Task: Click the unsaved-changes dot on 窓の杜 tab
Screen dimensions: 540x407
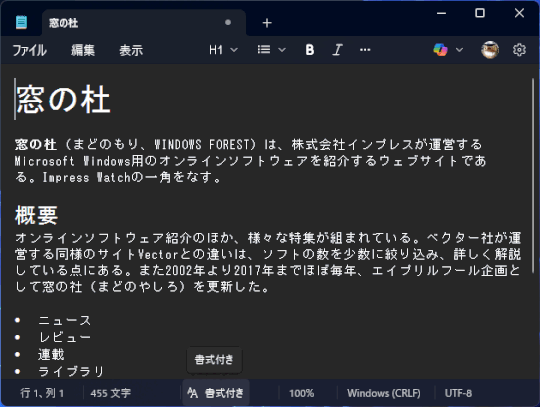Action: pyautogui.click(x=228, y=22)
